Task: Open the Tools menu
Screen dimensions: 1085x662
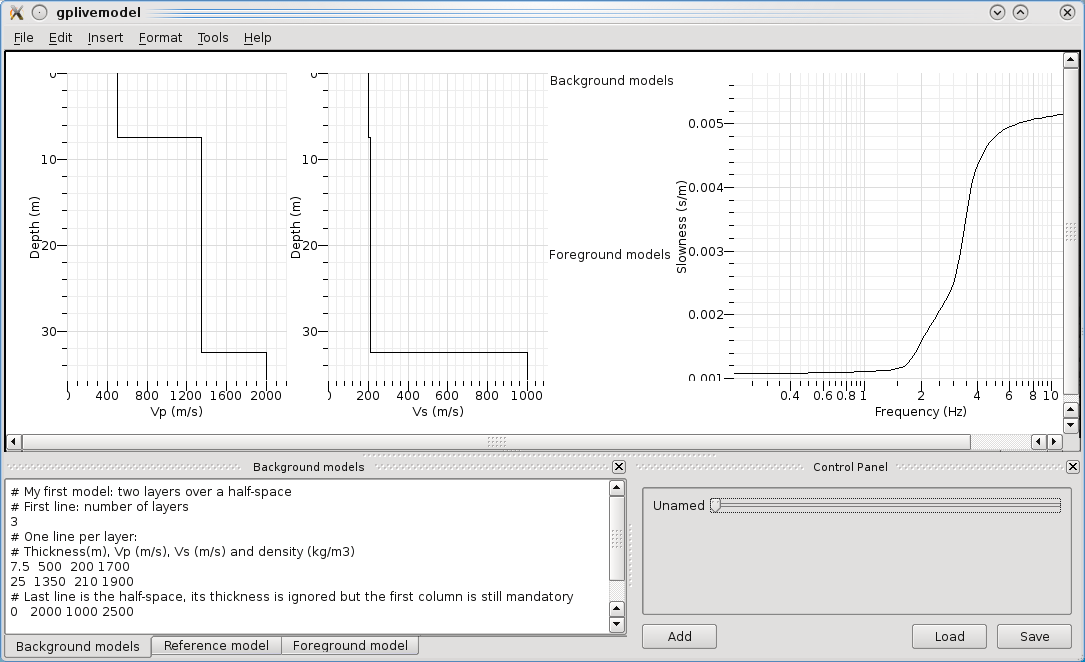Action: [213, 38]
